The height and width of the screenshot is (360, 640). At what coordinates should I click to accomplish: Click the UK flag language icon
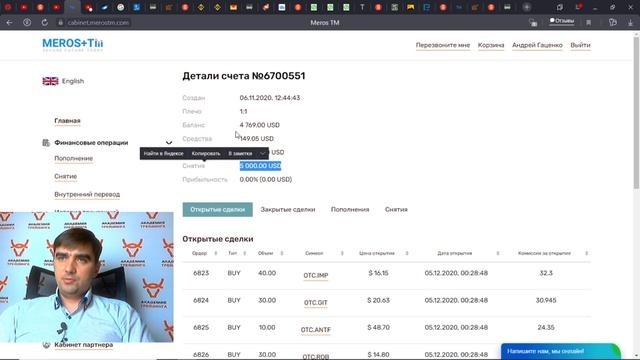coord(50,81)
